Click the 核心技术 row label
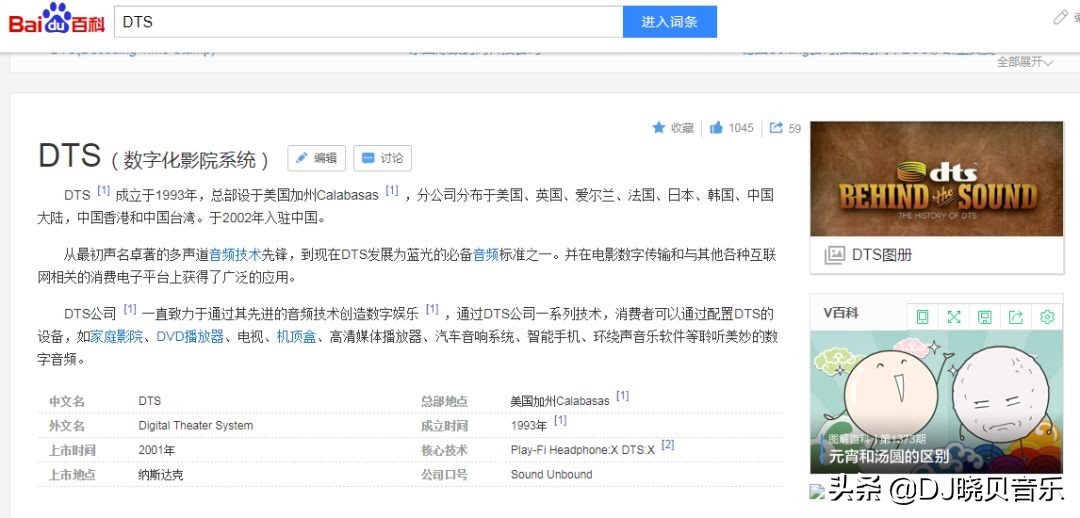This screenshot has height=518, width=1080. point(444,450)
